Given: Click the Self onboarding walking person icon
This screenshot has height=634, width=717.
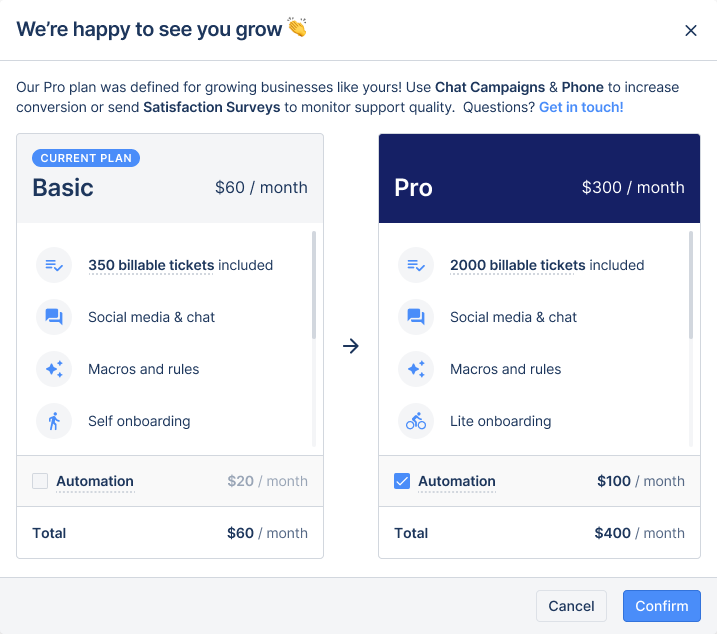Looking at the screenshot, I should click(54, 421).
